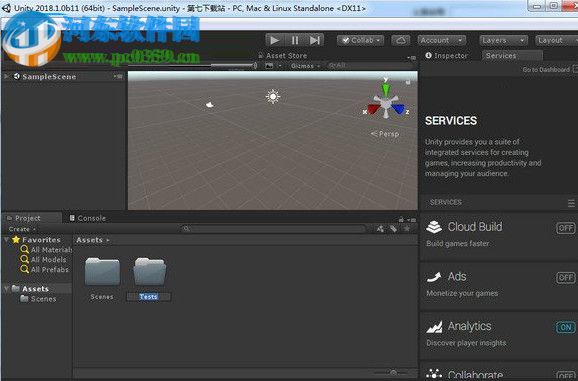Click the Unity logo in title bar

[x=7, y=8]
